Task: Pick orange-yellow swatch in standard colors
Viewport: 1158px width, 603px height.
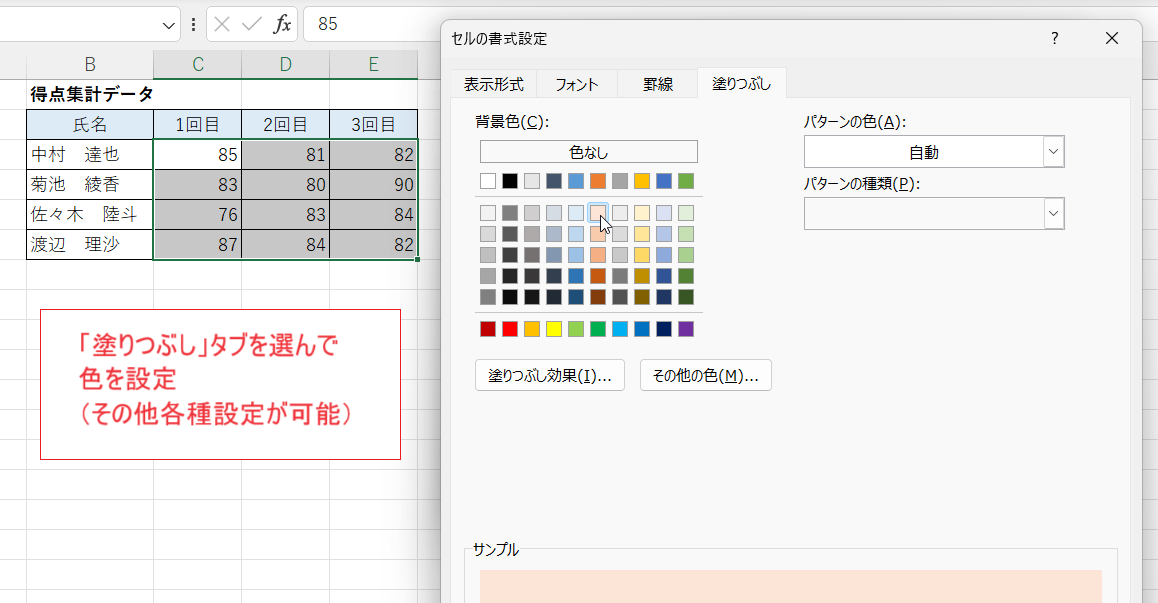Action: click(x=532, y=329)
